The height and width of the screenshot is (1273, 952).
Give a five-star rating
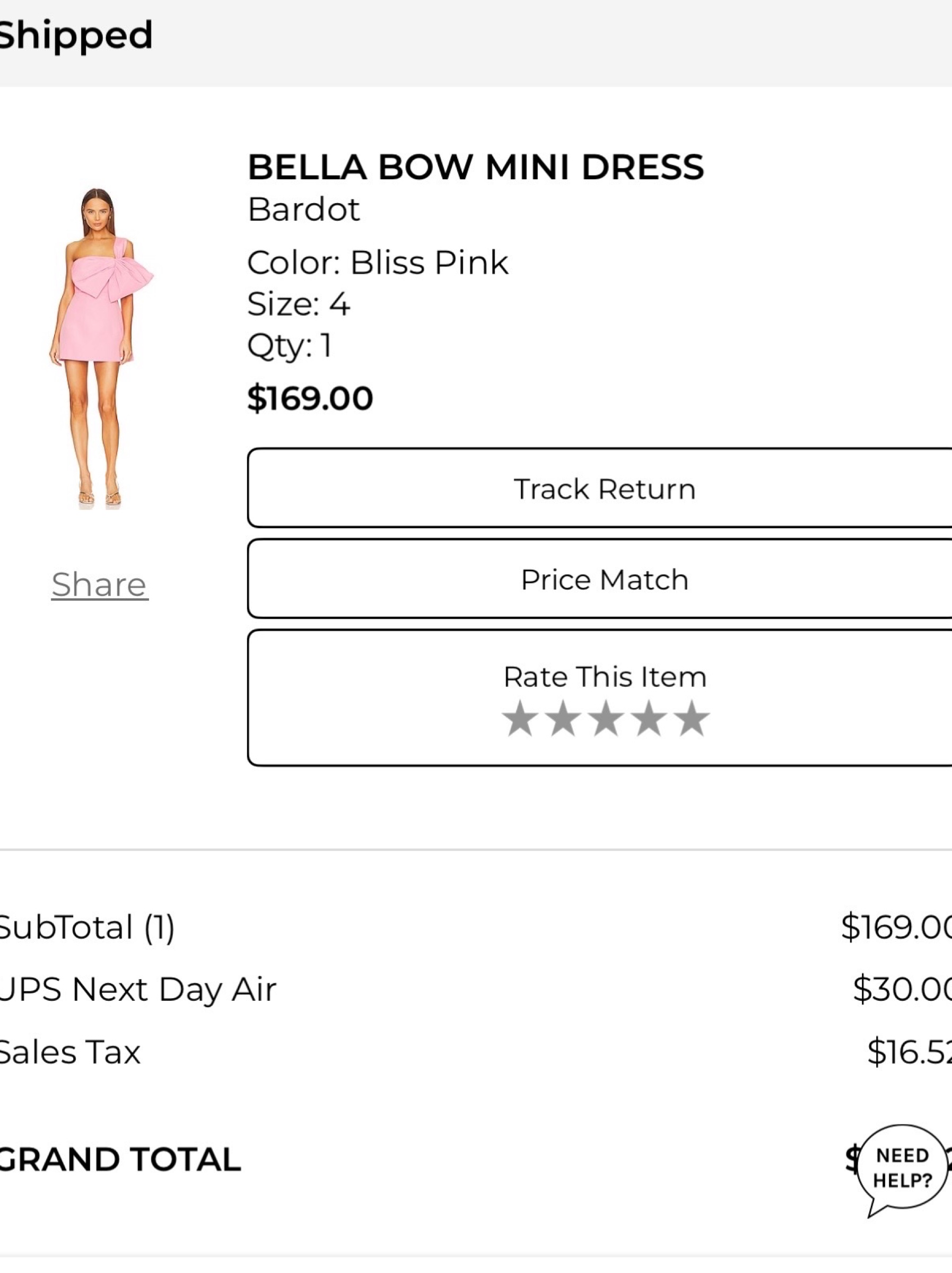click(x=691, y=718)
